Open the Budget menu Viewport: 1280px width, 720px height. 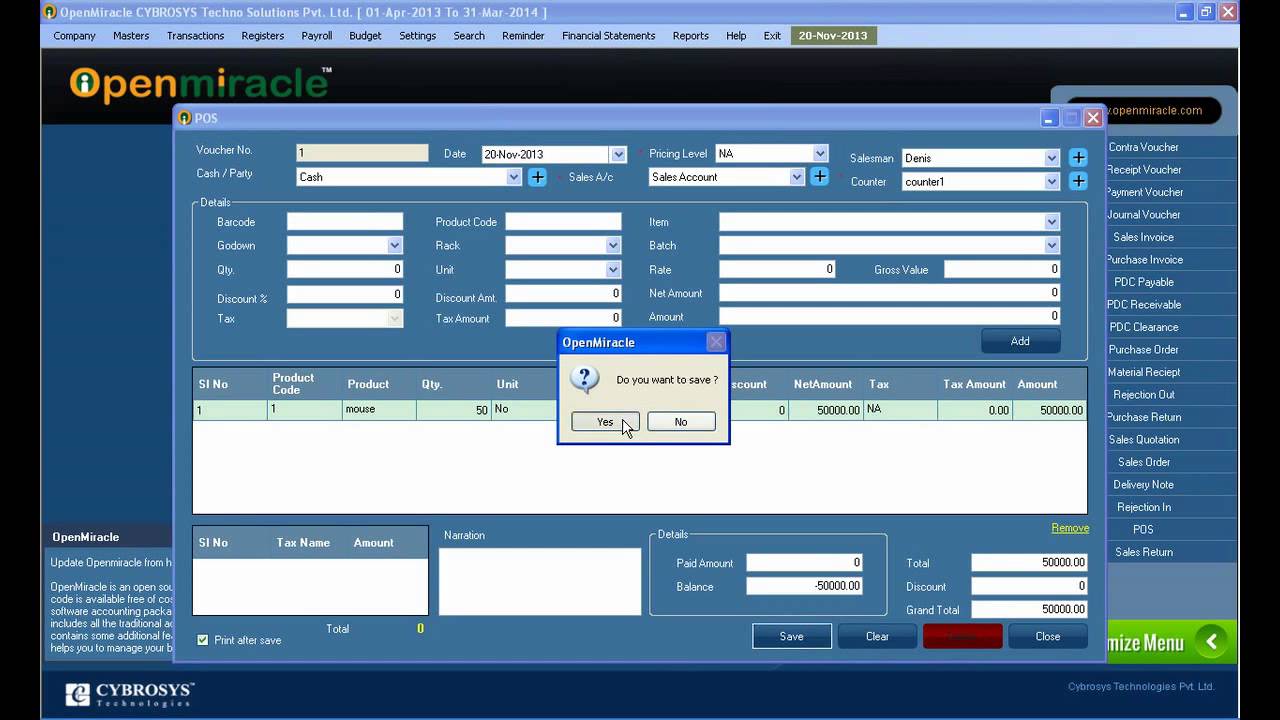[365, 36]
